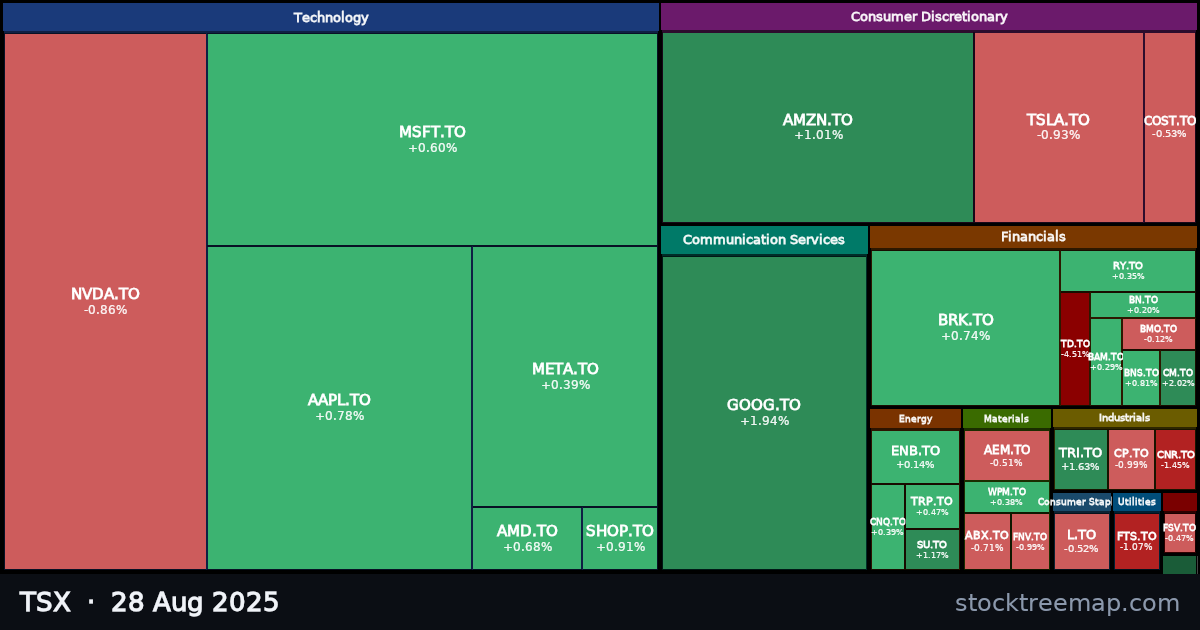Select the META.TO +0.39% tile
1200x630 pixels.
565,376
